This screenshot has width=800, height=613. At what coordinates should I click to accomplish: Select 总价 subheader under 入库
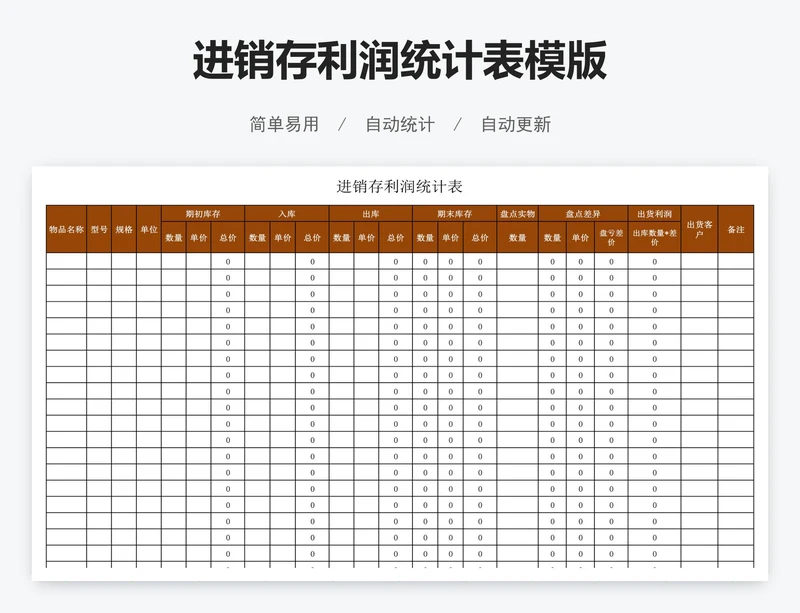[312, 237]
